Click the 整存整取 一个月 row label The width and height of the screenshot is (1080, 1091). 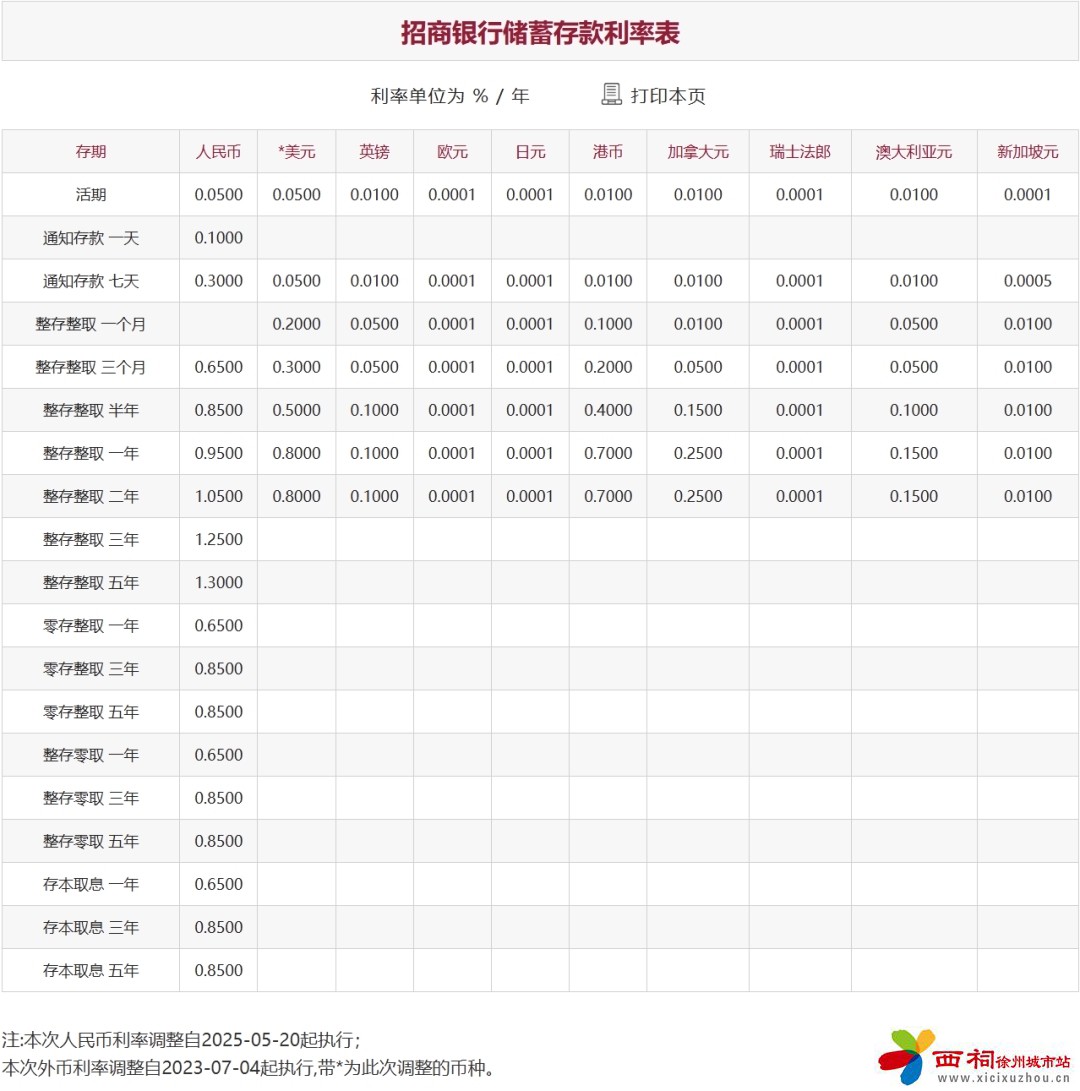[90, 324]
